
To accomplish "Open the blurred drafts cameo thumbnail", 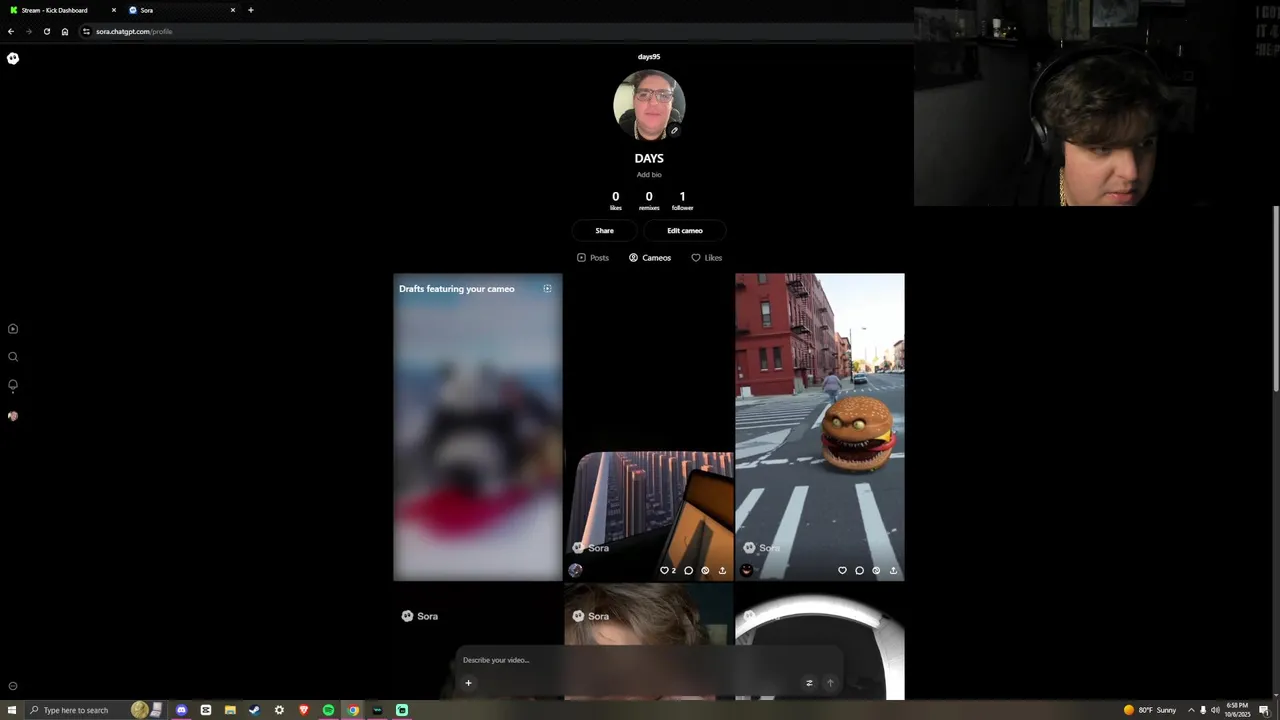I will coord(478,427).
